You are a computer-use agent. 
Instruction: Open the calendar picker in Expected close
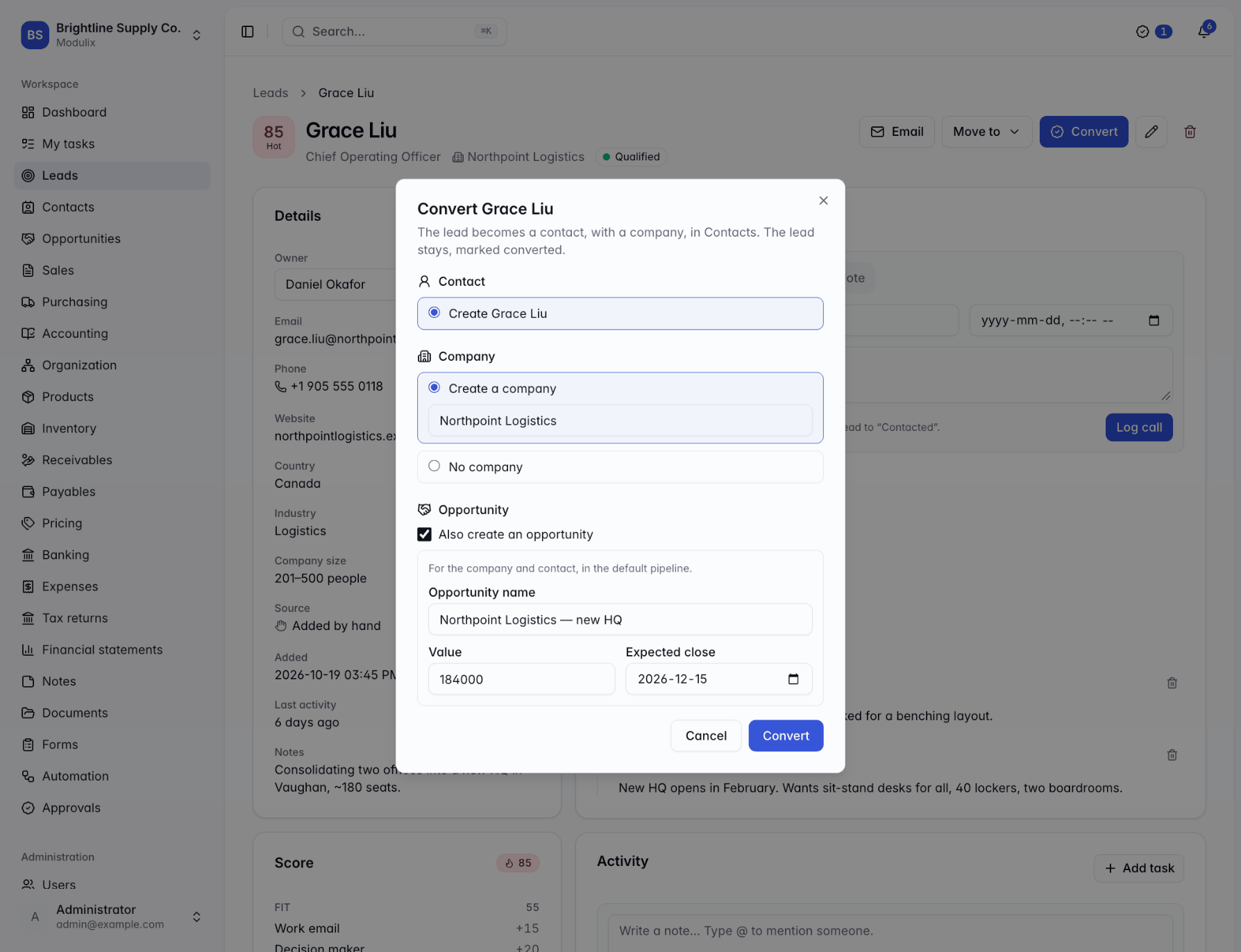(793, 679)
